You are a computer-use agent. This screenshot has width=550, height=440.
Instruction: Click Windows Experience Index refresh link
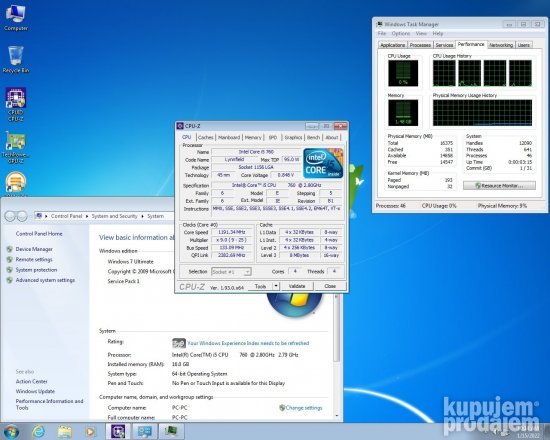[x=248, y=343]
